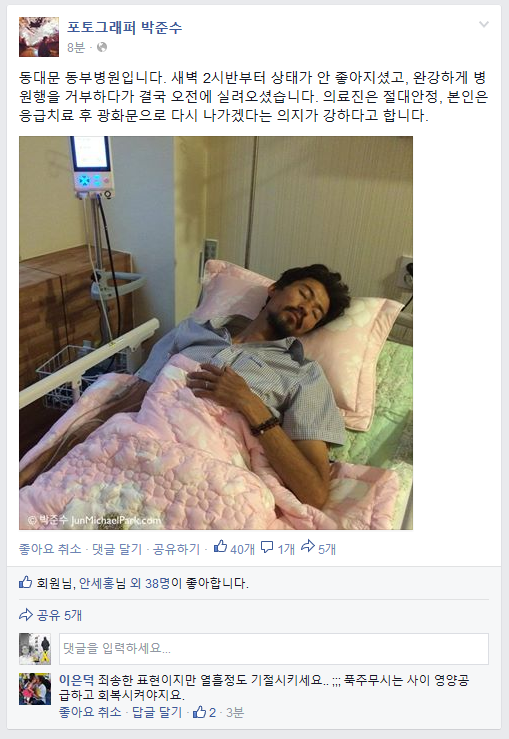The height and width of the screenshot is (739, 509).
Task: Show the 외 38명 likers list
Action: point(150,583)
